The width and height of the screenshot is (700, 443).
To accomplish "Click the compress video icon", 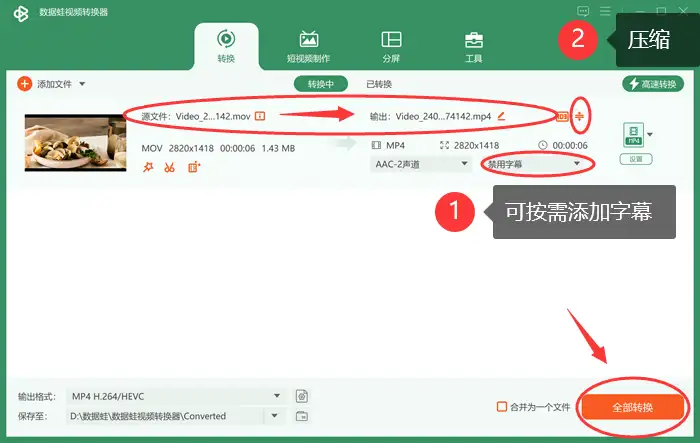I will coord(579,116).
